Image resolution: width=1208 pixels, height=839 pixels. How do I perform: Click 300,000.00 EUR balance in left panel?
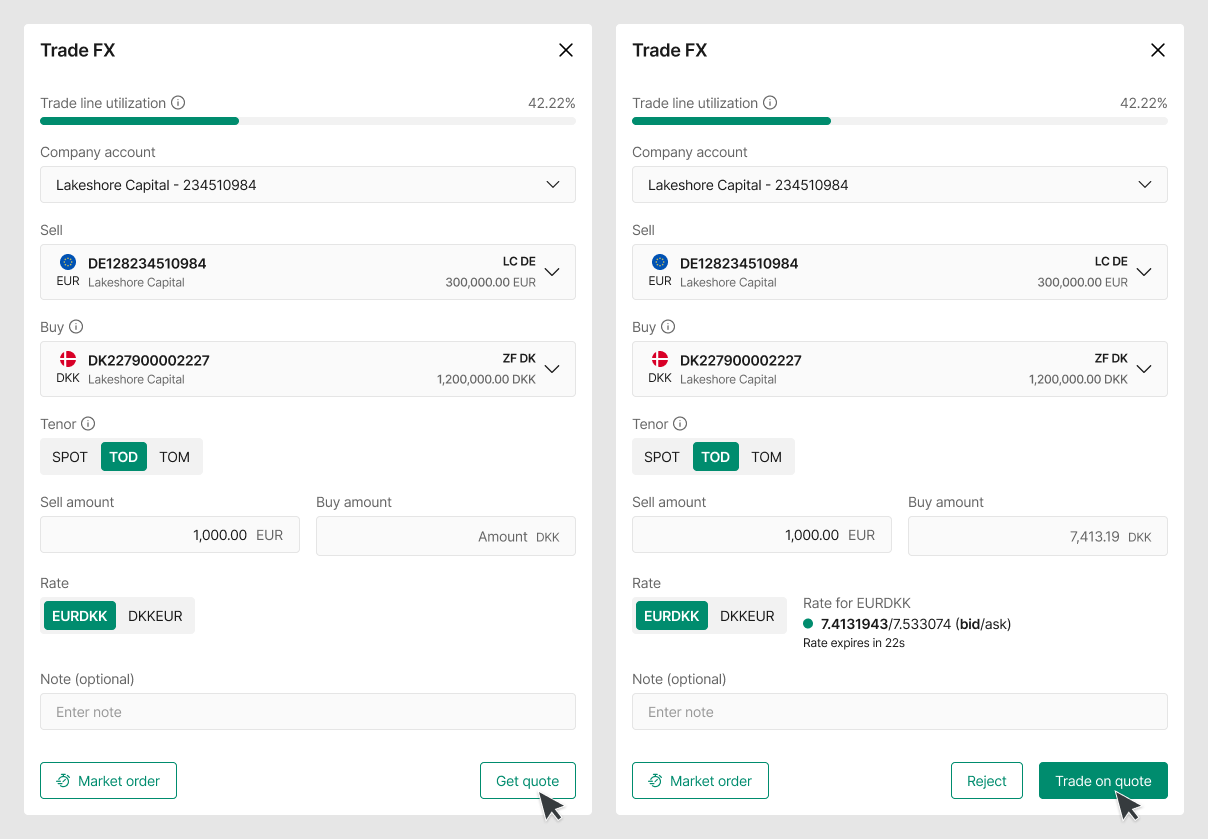pos(491,282)
